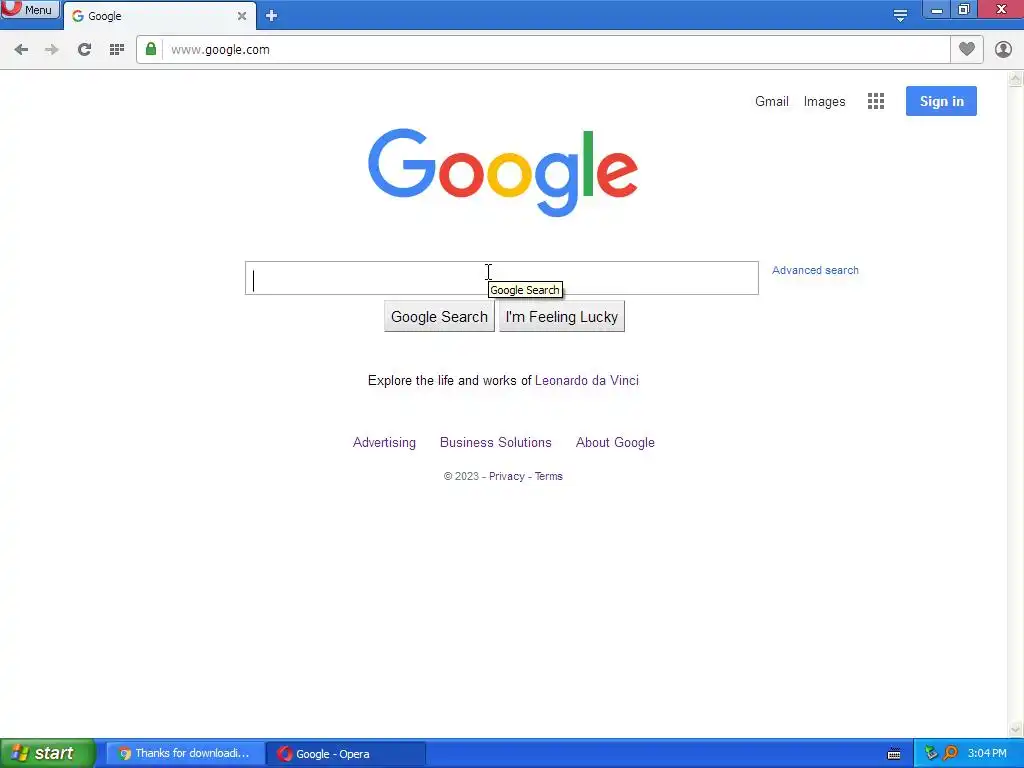1024x768 pixels.
Task: Open the Advertising footer link
Action: point(384,443)
